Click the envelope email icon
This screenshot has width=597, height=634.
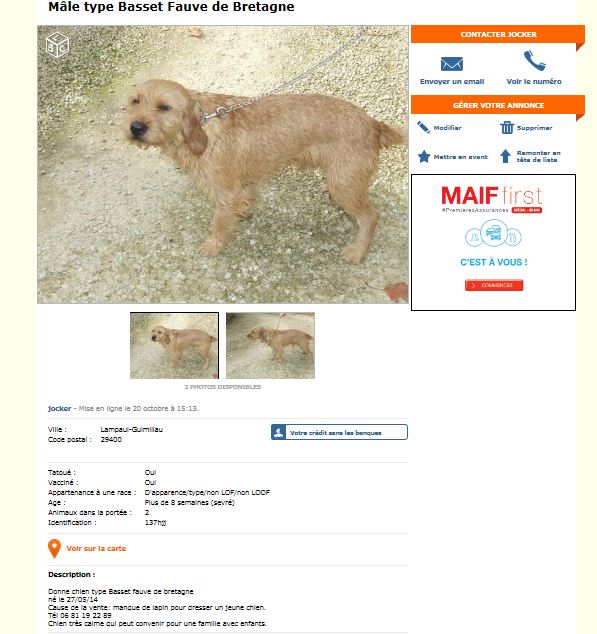pos(452,64)
